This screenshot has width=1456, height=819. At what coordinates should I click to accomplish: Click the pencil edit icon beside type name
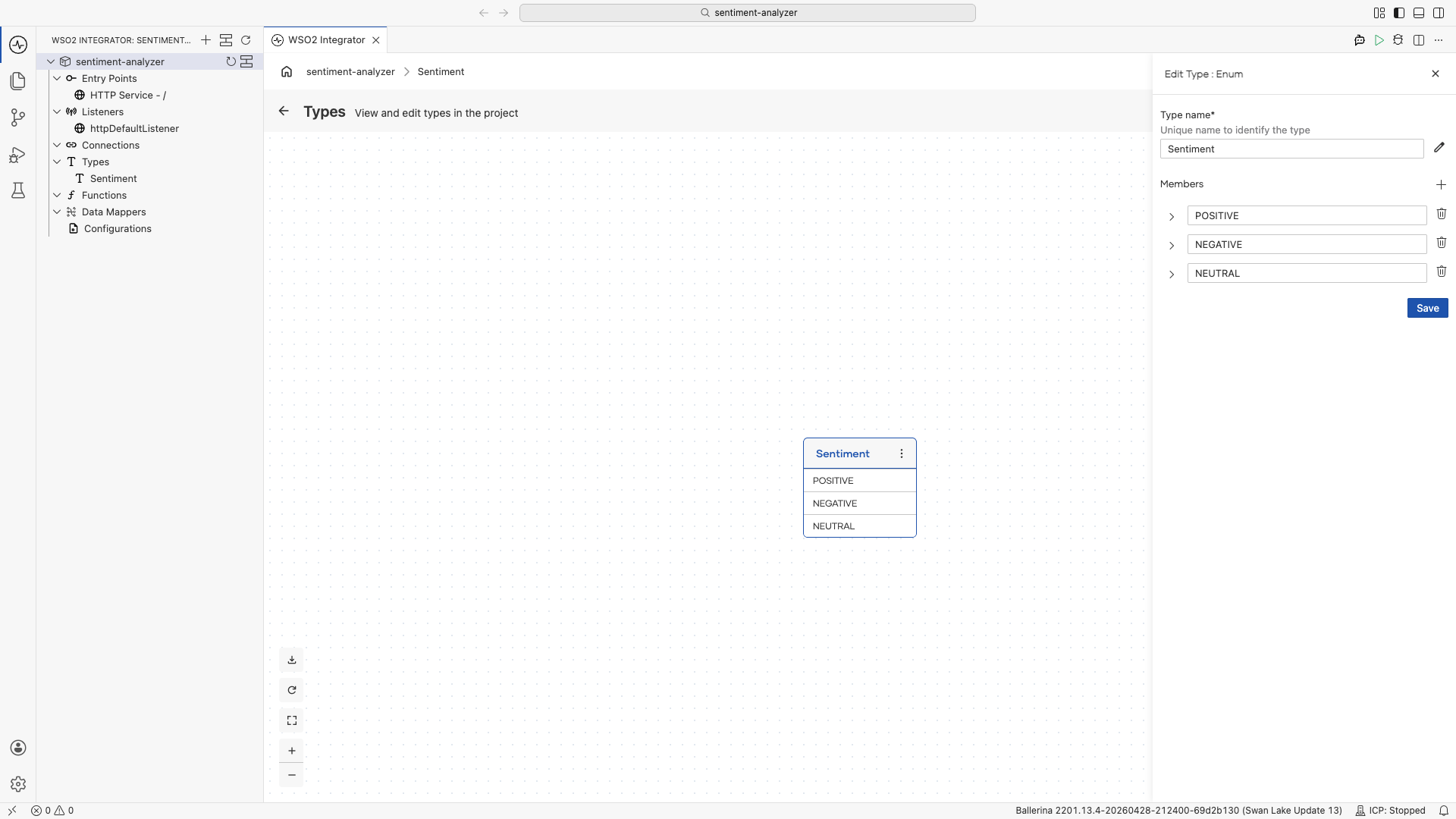(x=1439, y=148)
